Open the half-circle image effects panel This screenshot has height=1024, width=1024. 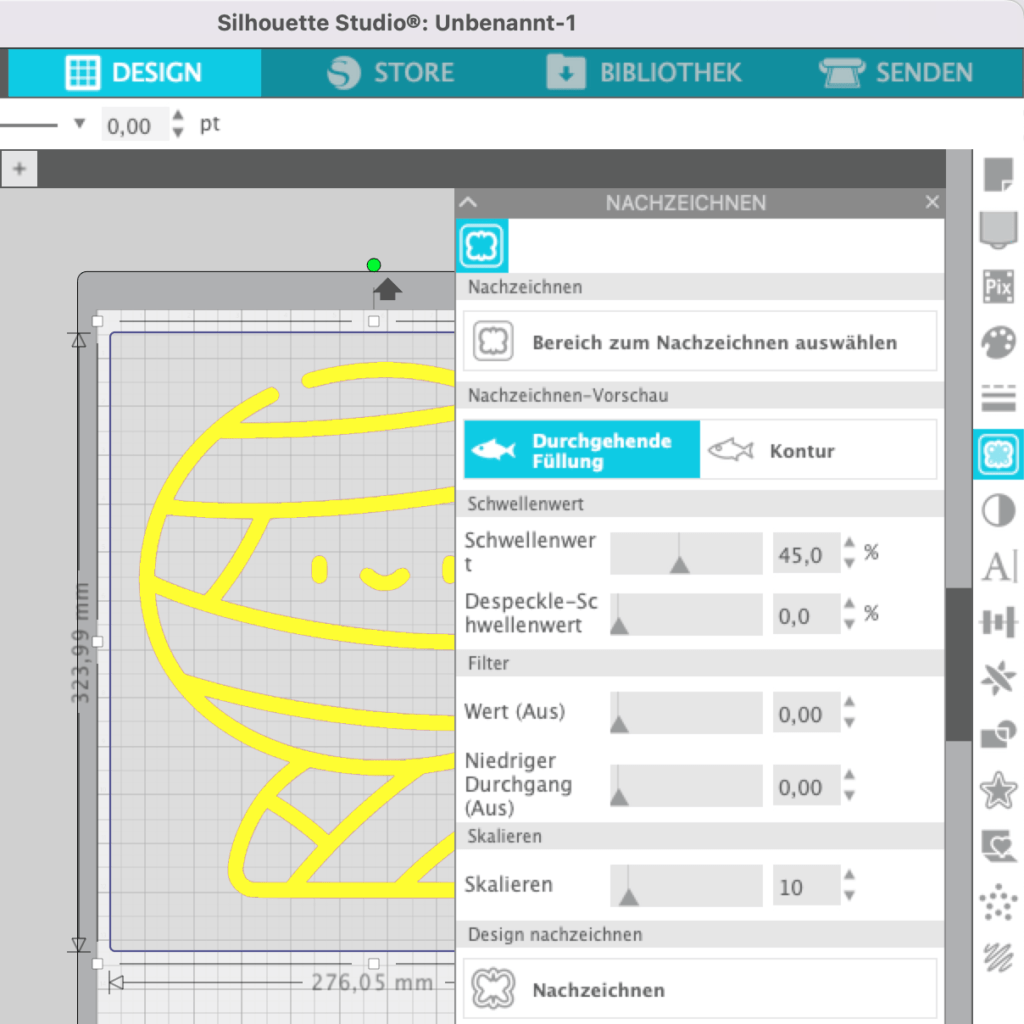[998, 511]
